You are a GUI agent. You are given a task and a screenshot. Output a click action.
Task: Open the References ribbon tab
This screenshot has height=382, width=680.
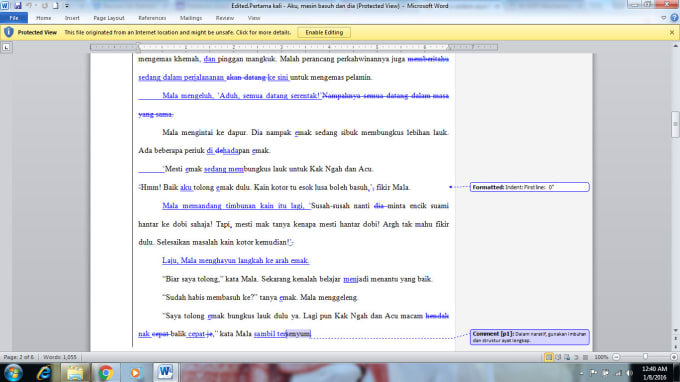coord(152,18)
